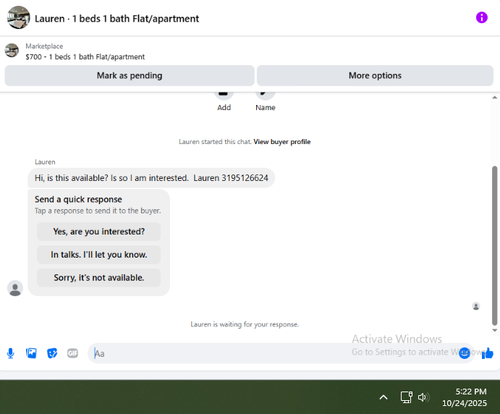
Task: Send quick response "In talks. I'll let you know."
Action: pyautogui.click(x=99, y=255)
